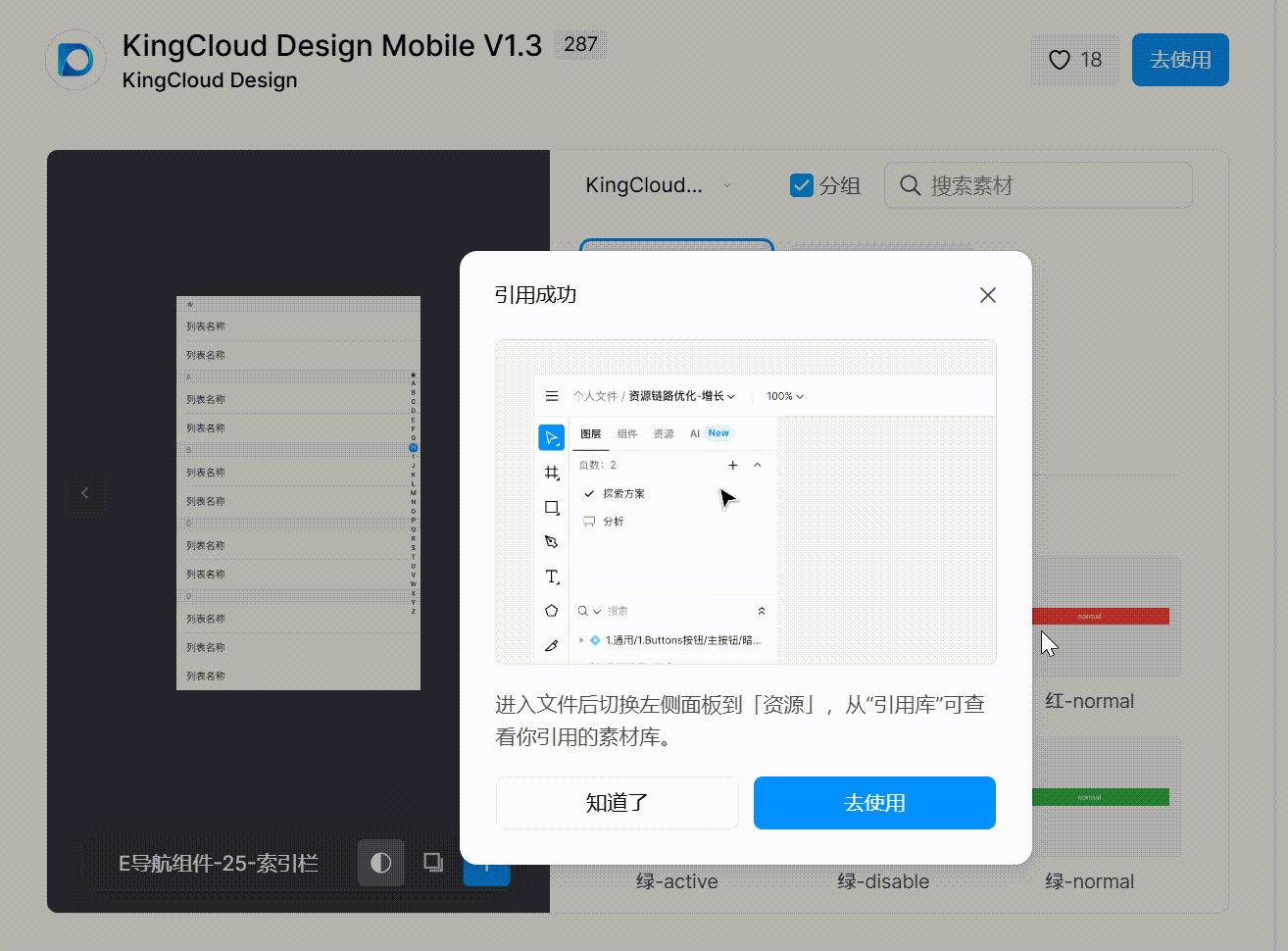The height and width of the screenshot is (951, 1288).
Task: Click the KingCloud Design logo avatar
Action: pyautogui.click(x=75, y=60)
